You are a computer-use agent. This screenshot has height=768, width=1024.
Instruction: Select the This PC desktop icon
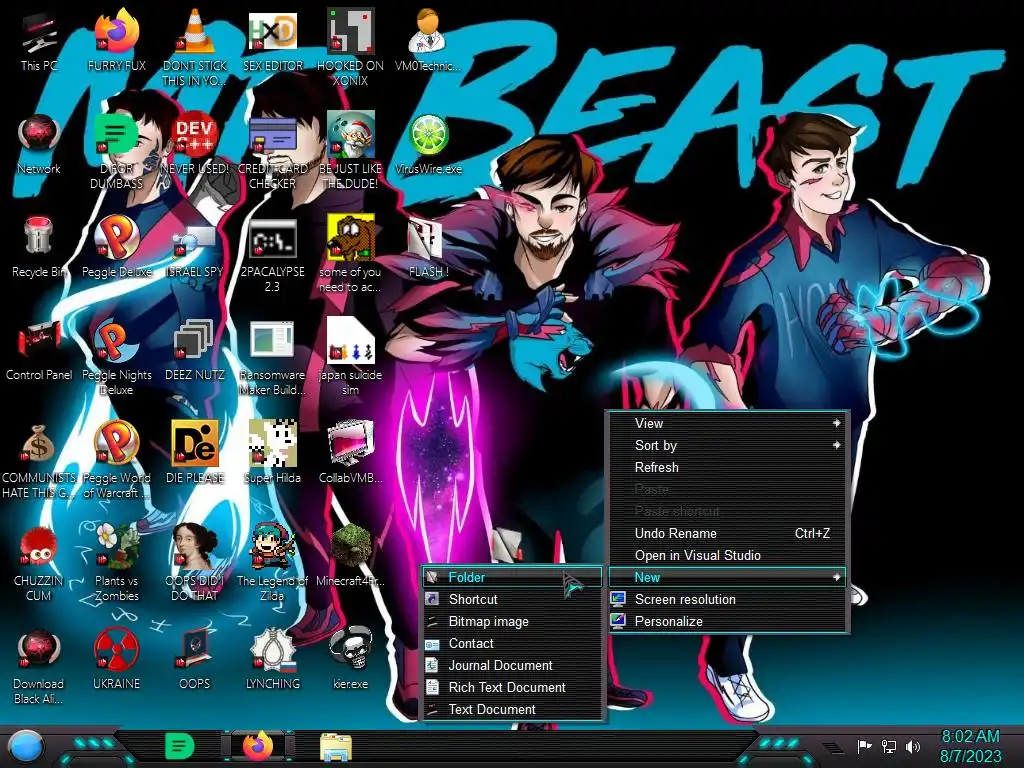click(x=39, y=40)
